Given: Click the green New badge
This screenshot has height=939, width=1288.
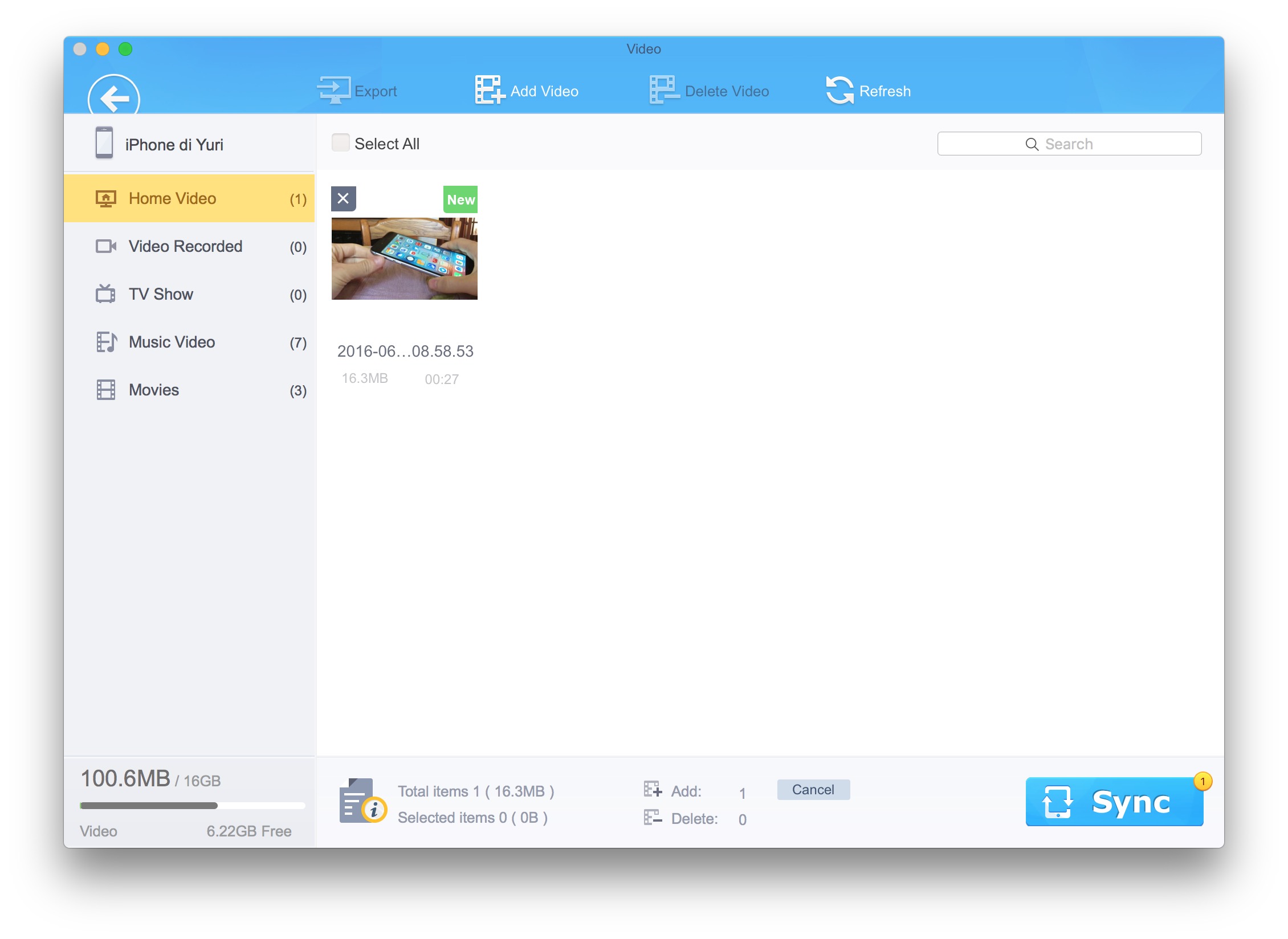Looking at the screenshot, I should pyautogui.click(x=460, y=199).
